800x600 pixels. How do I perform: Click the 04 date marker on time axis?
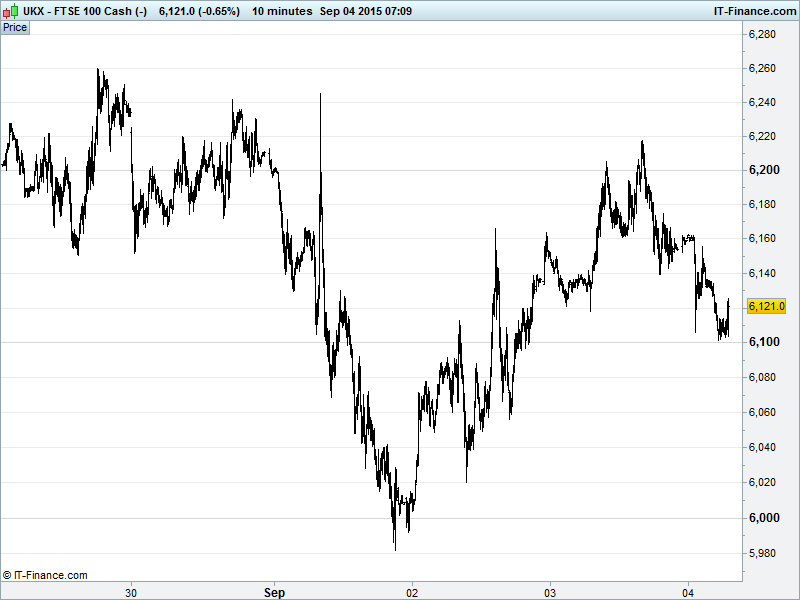tap(688, 592)
